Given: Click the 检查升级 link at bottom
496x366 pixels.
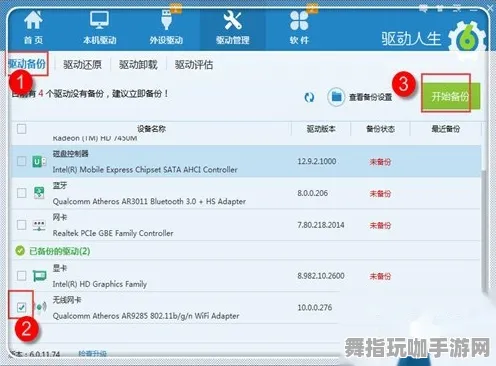Looking at the screenshot, I should point(92,354).
